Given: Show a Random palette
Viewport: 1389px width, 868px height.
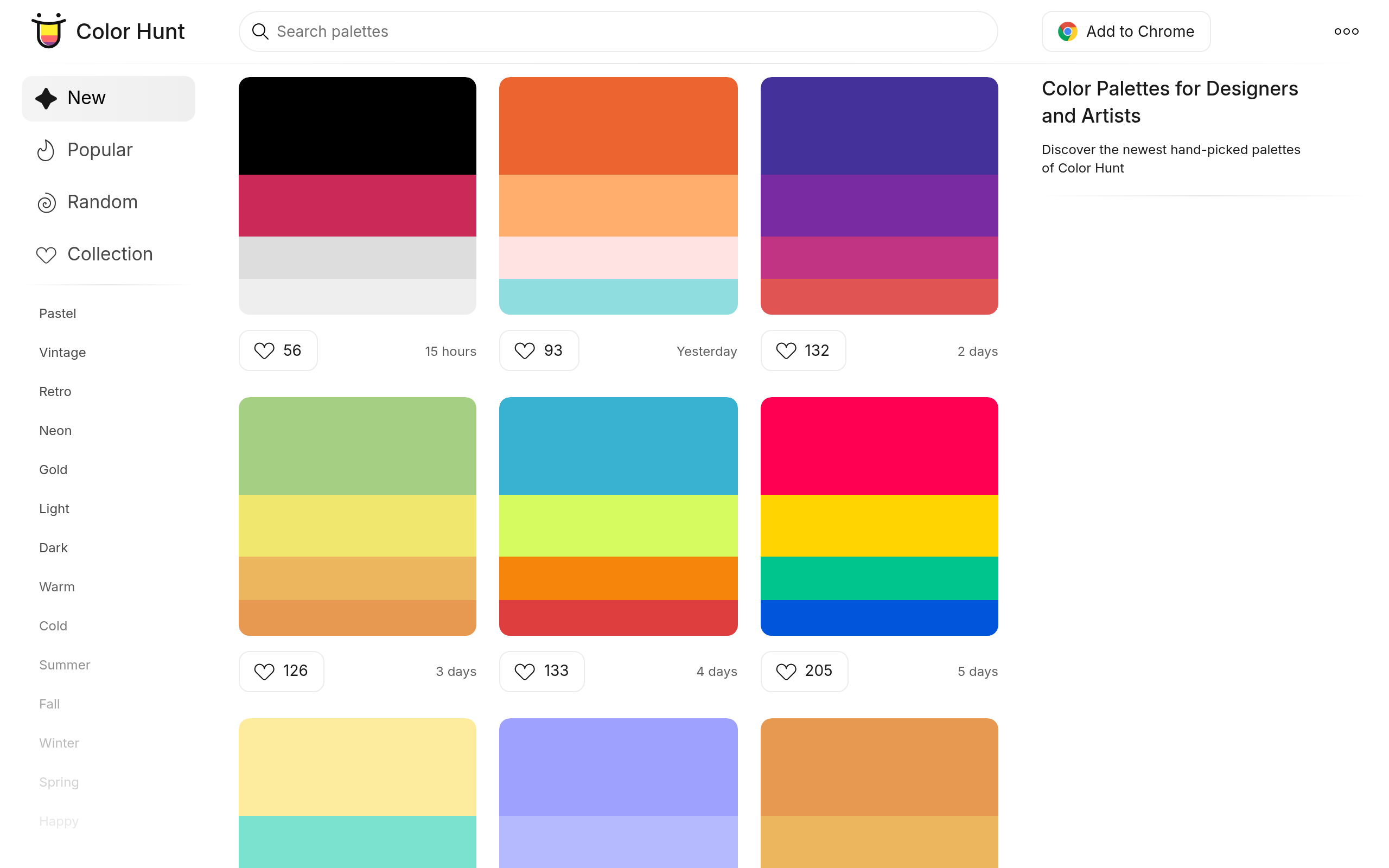Looking at the screenshot, I should [109, 203].
